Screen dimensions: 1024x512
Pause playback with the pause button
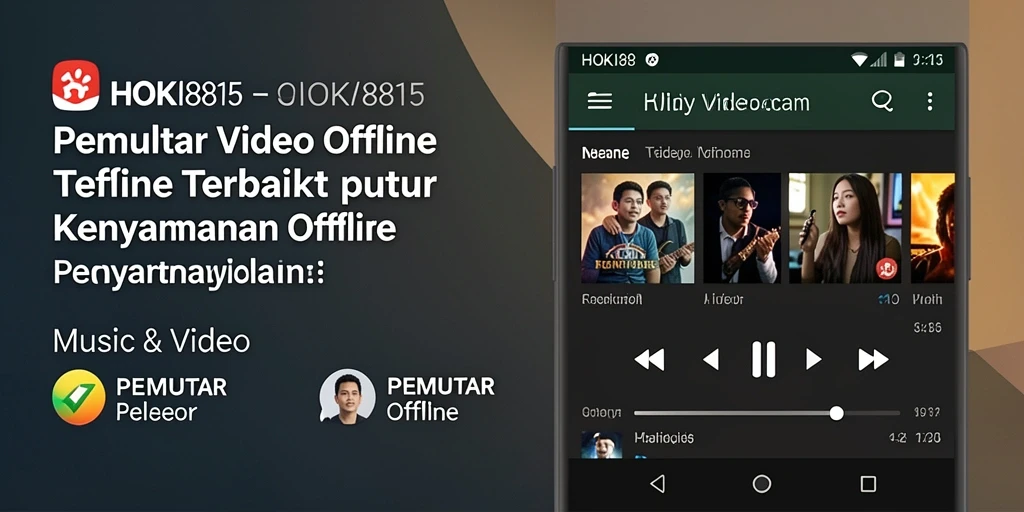[763, 359]
